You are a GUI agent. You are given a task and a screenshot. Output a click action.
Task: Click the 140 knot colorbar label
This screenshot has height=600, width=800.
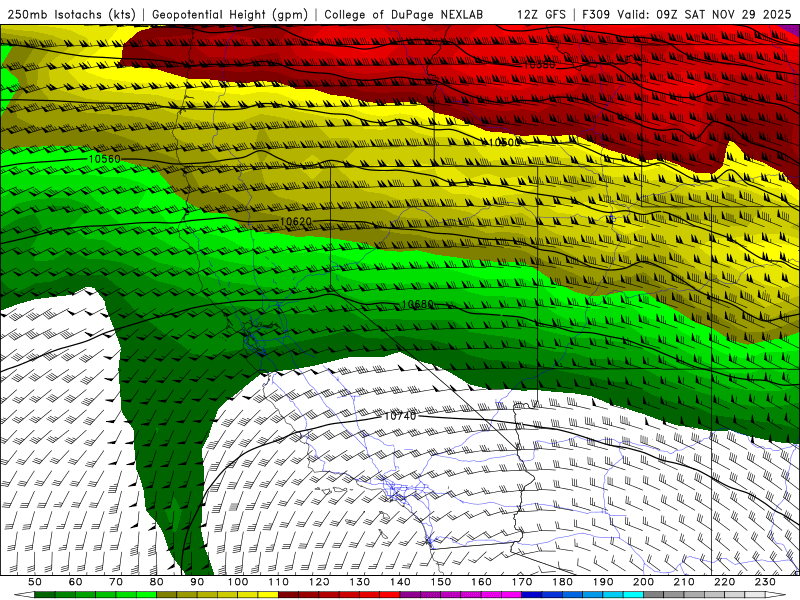coord(400,582)
